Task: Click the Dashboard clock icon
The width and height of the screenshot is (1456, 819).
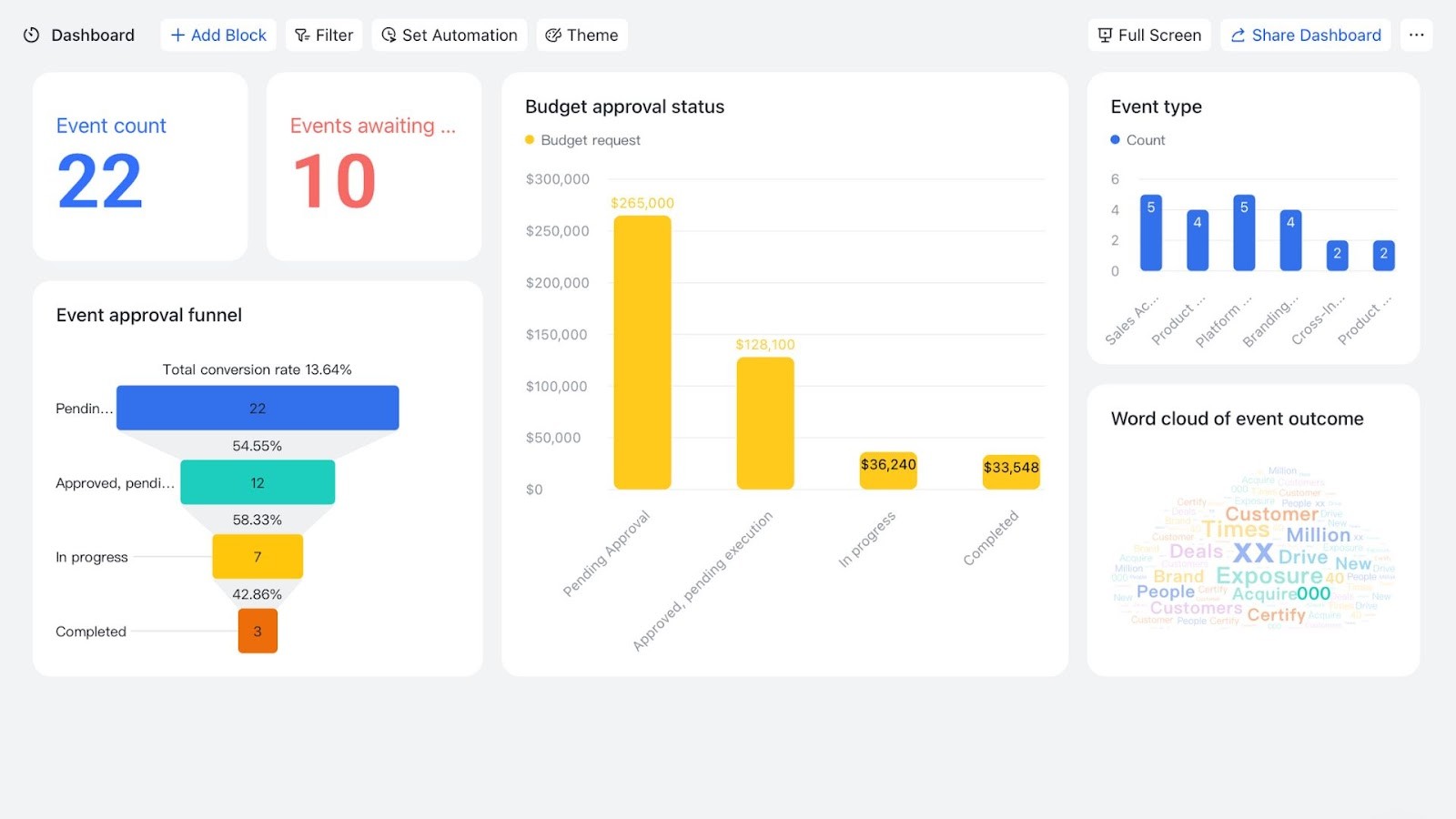Action: (x=31, y=35)
